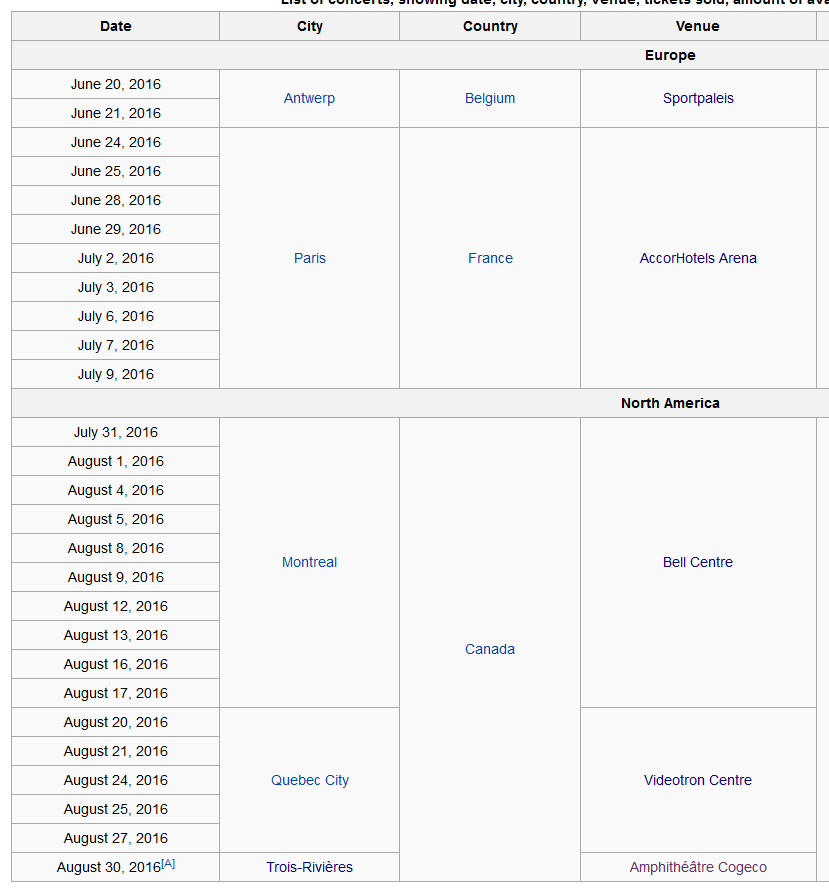The height and width of the screenshot is (894, 829).
Task: Select the August 21, 2016 date cell
Action: coord(116,751)
